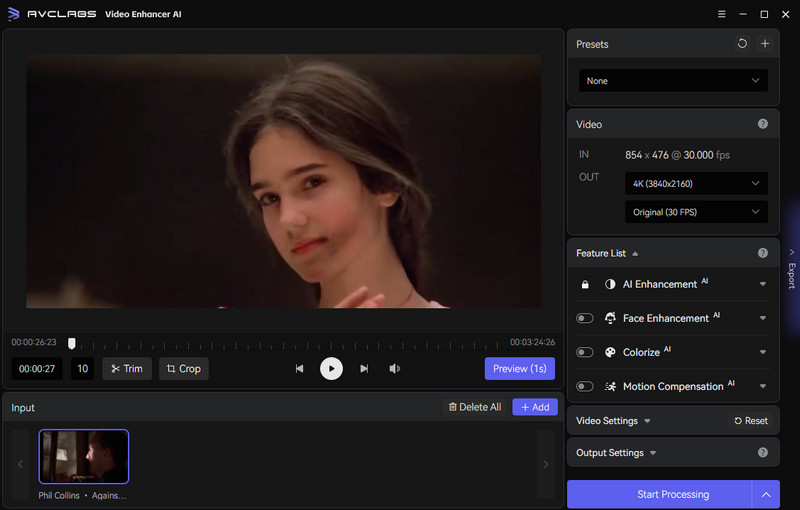
Task: Click the video preview image
Action: (x=283, y=181)
